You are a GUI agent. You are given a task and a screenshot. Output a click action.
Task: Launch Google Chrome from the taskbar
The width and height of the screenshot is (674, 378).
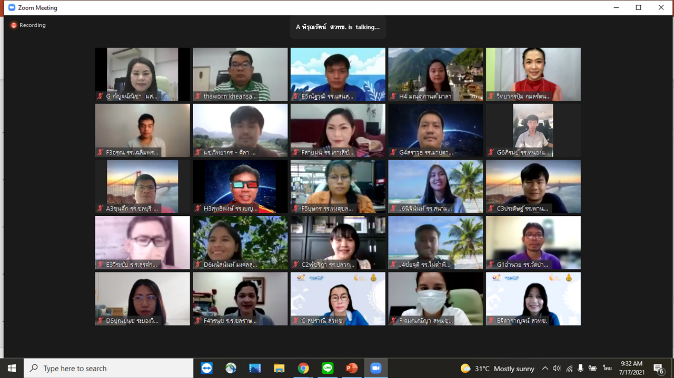coord(303,368)
